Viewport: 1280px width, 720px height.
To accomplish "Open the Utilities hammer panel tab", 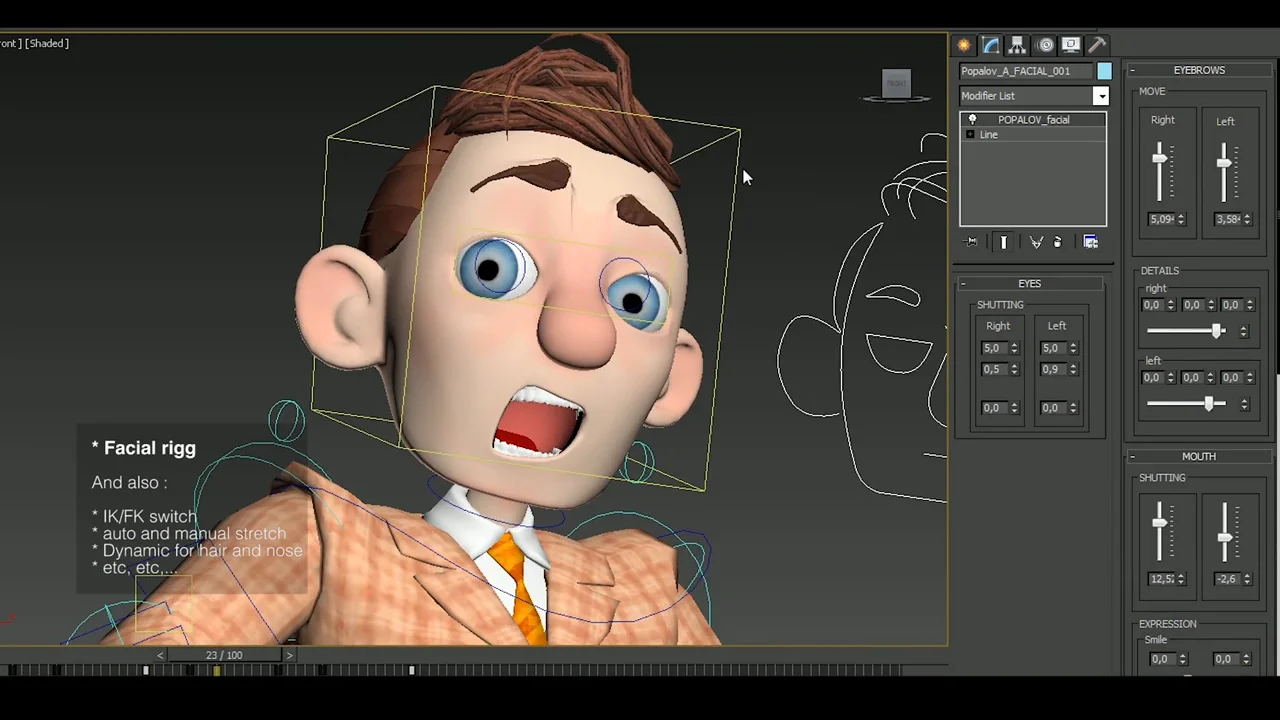I will [1097, 45].
